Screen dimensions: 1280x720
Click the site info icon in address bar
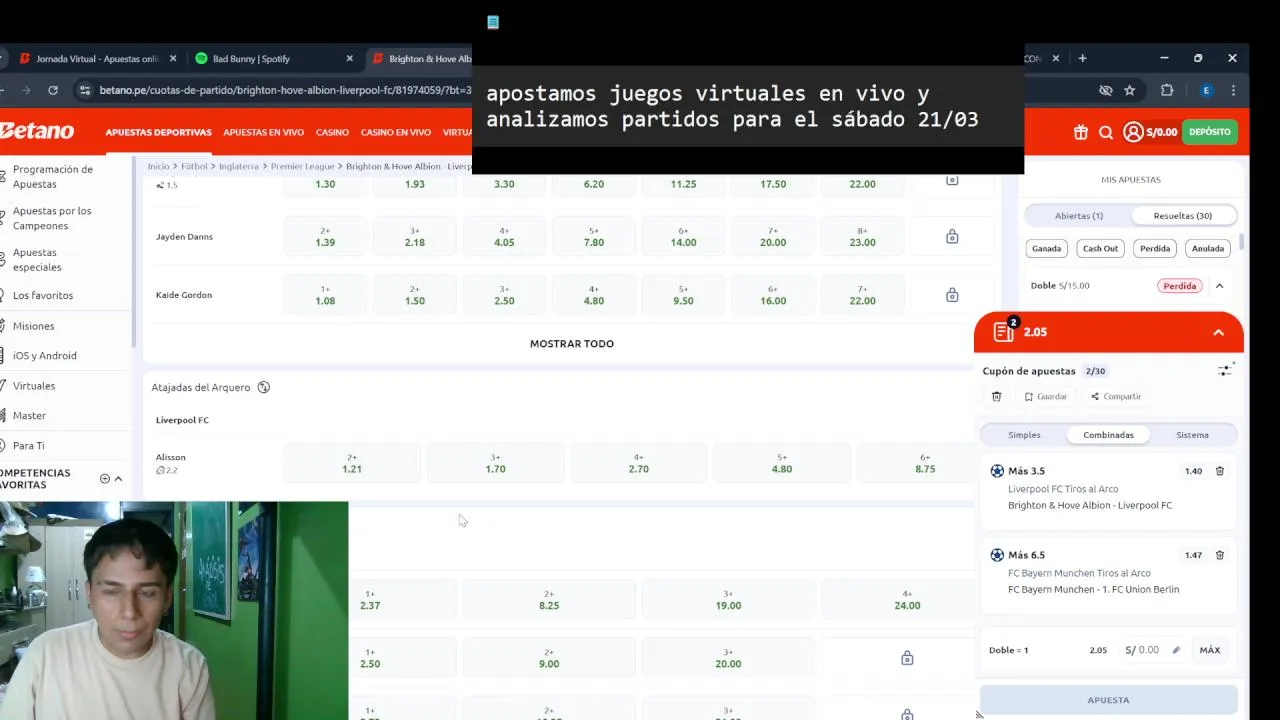[84, 90]
